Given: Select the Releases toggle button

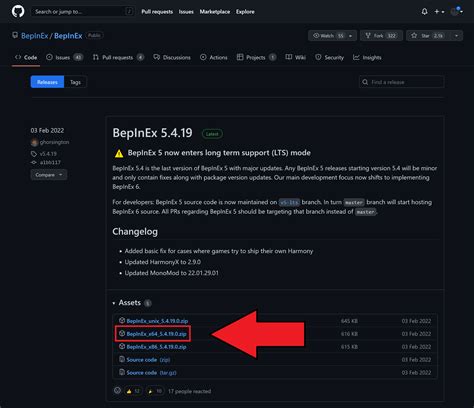Looking at the screenshot, I should pos(47,82).
